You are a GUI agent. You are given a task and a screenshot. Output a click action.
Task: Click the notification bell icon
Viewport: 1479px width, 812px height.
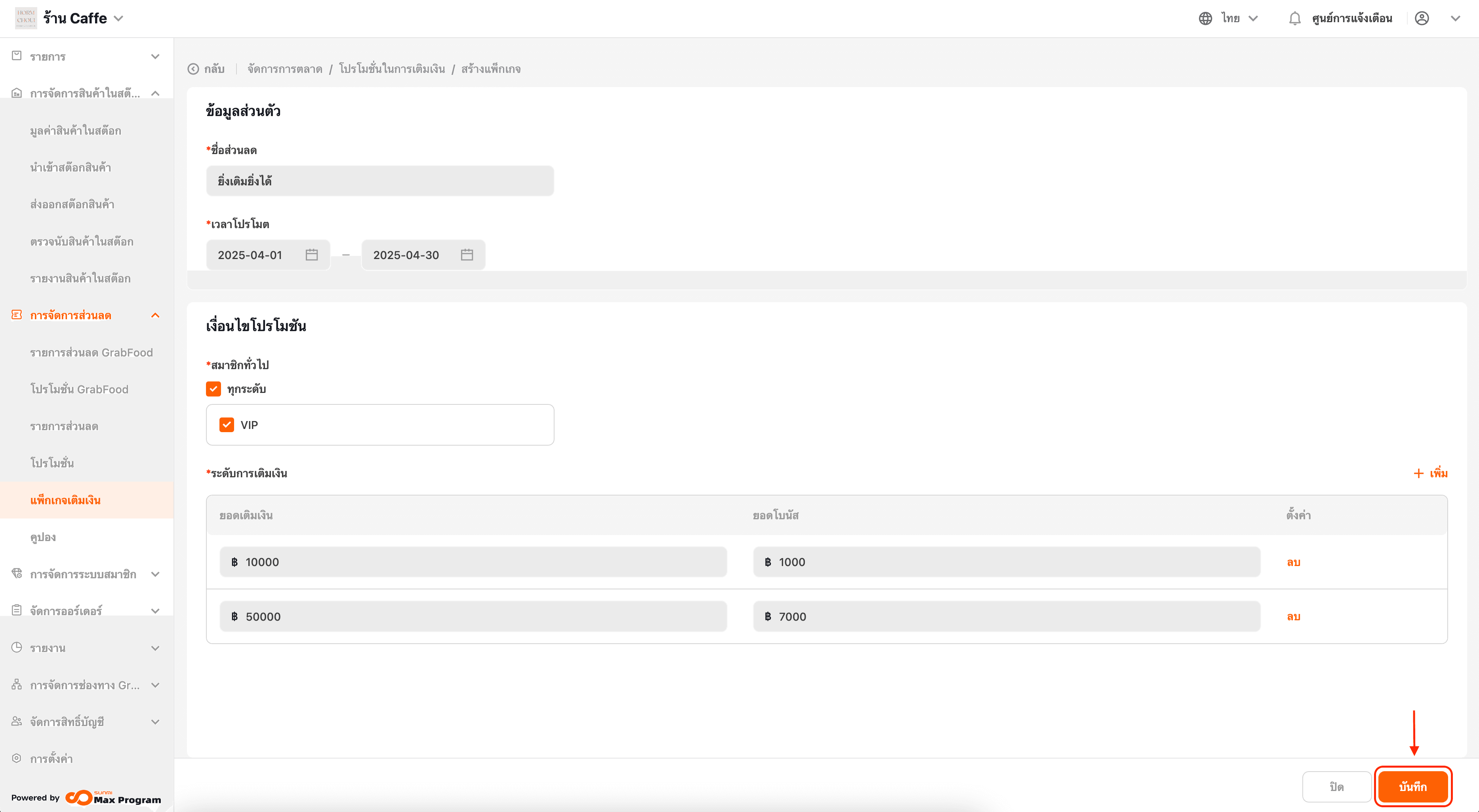(x=1294, y=18)
